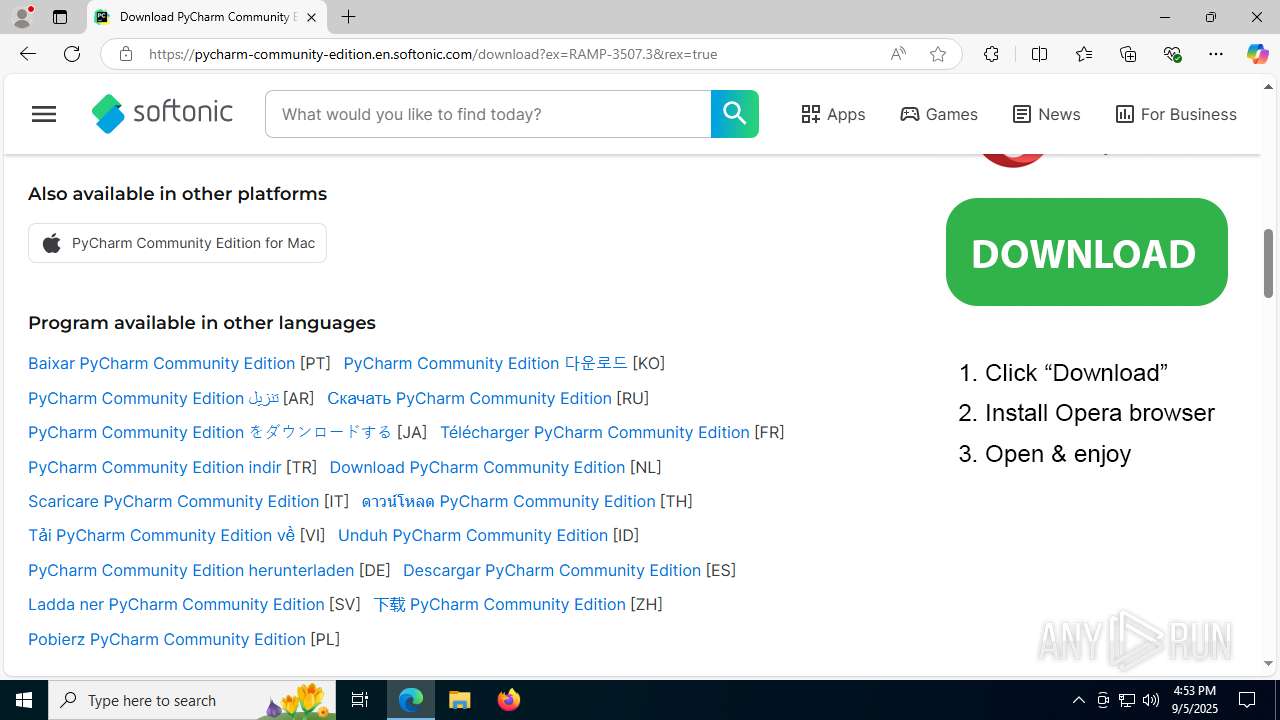Open Apps section
This screenshot has height=720, width=1280.
click(x=833, y=114)
